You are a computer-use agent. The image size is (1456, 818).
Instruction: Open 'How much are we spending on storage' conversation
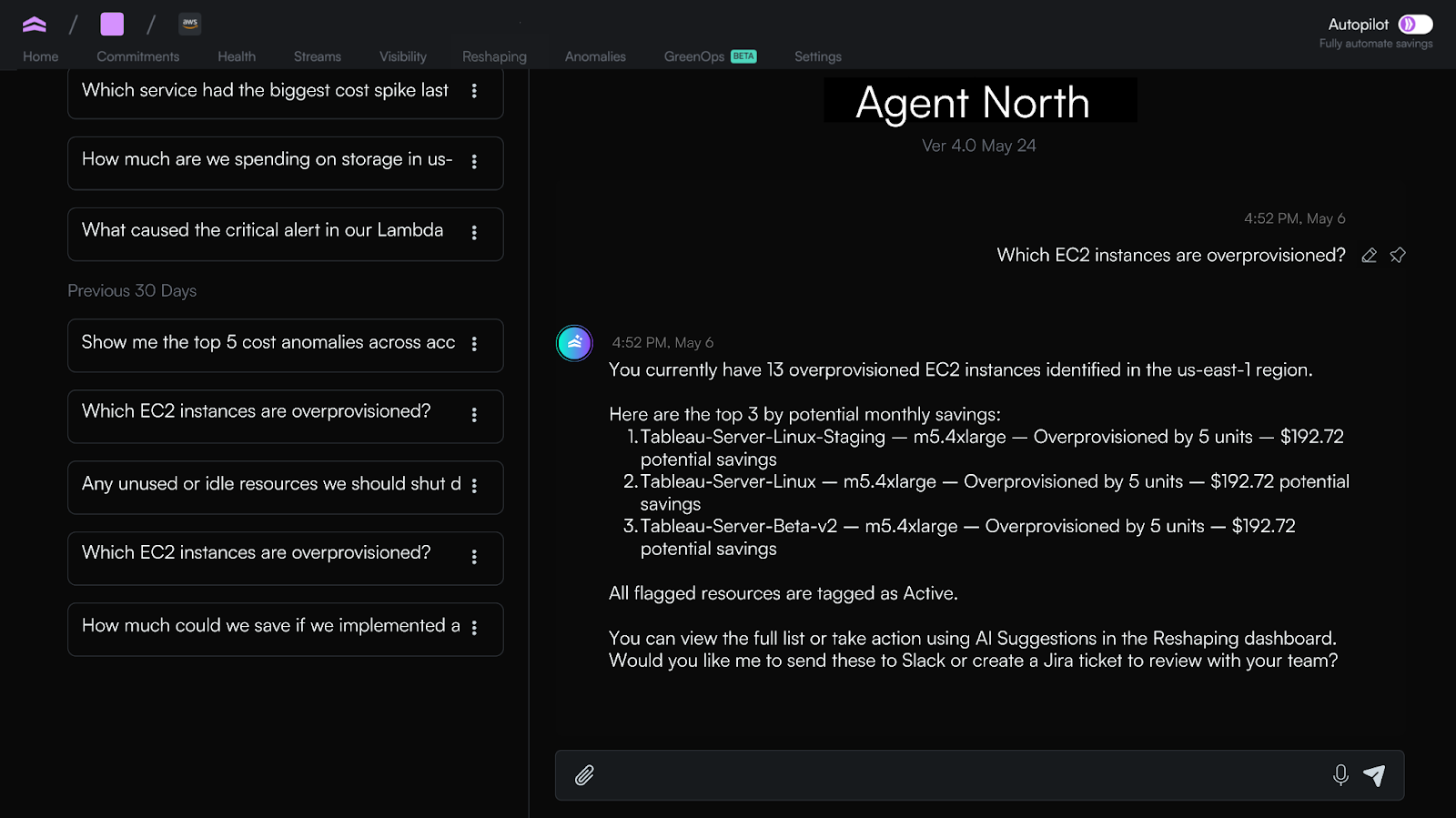click(x=286, y=163)
